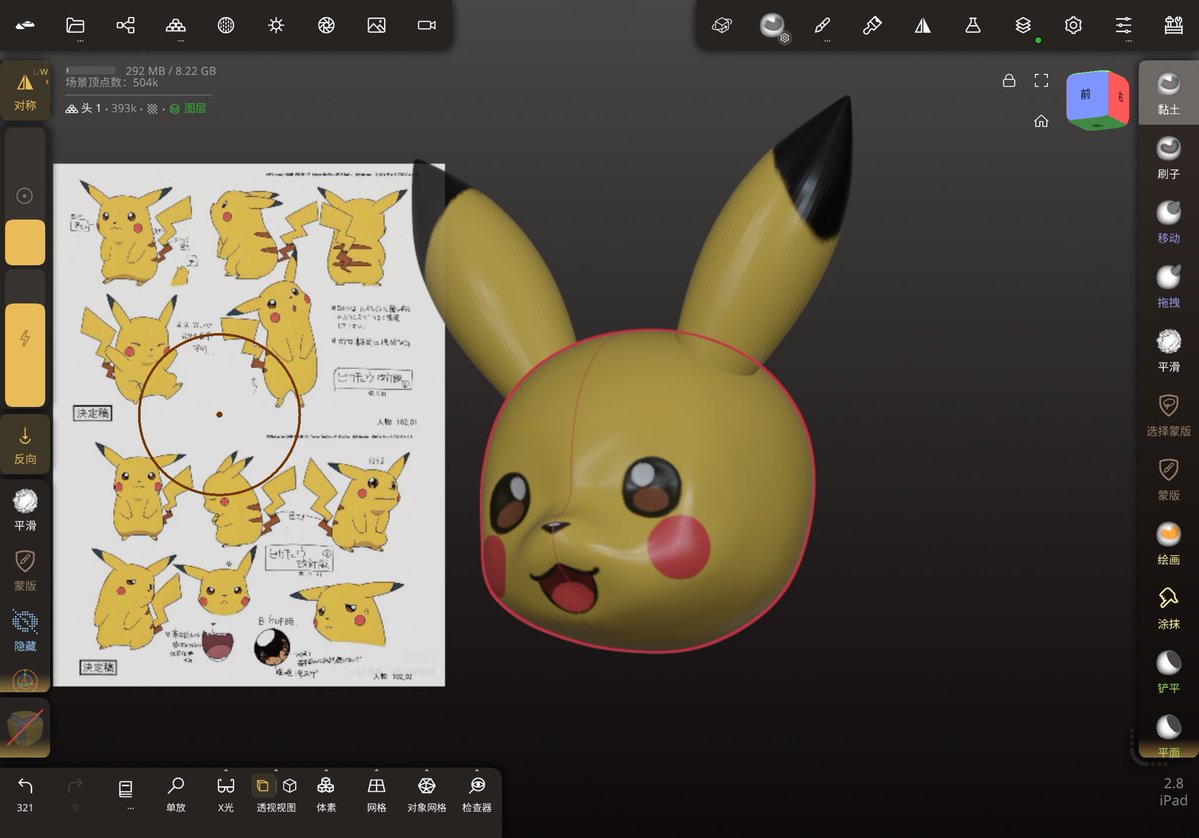Click the undo button showing 321

25,794
